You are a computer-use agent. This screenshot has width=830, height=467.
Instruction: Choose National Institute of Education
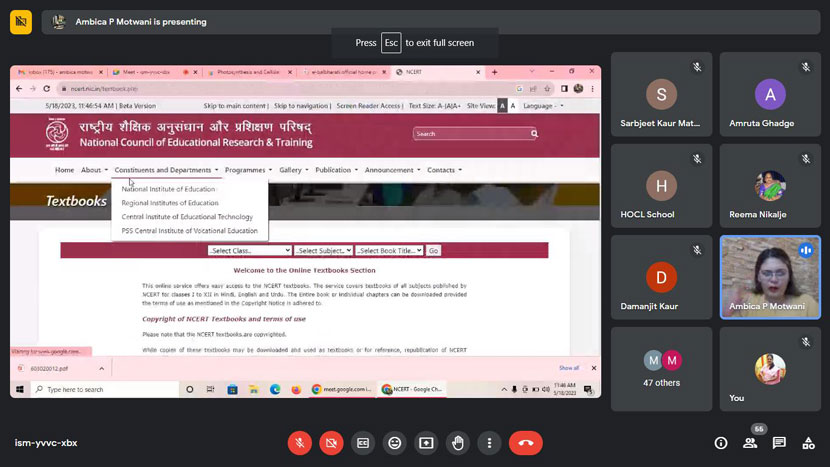coord(168,189)
